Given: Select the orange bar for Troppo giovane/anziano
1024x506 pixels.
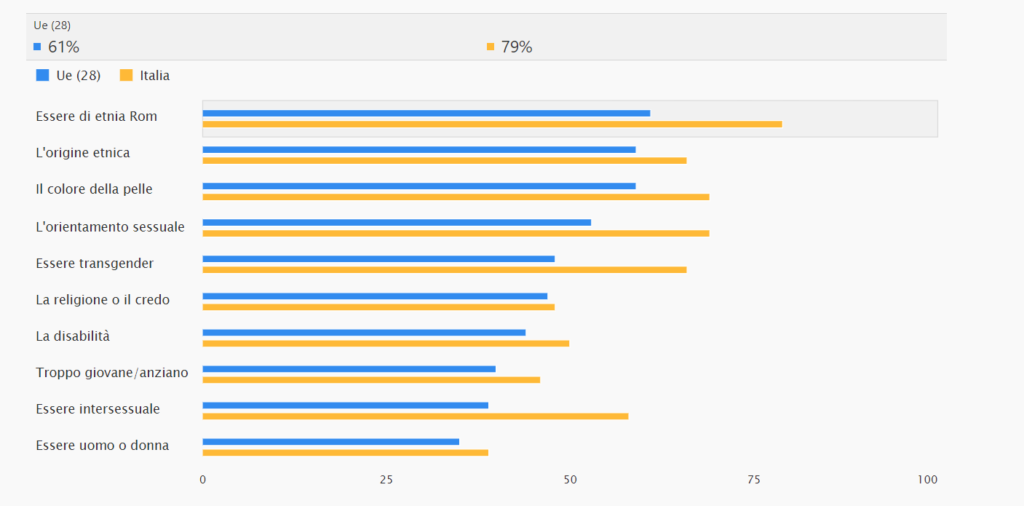Looking at the screenshot, I should [x=371, y=379].
